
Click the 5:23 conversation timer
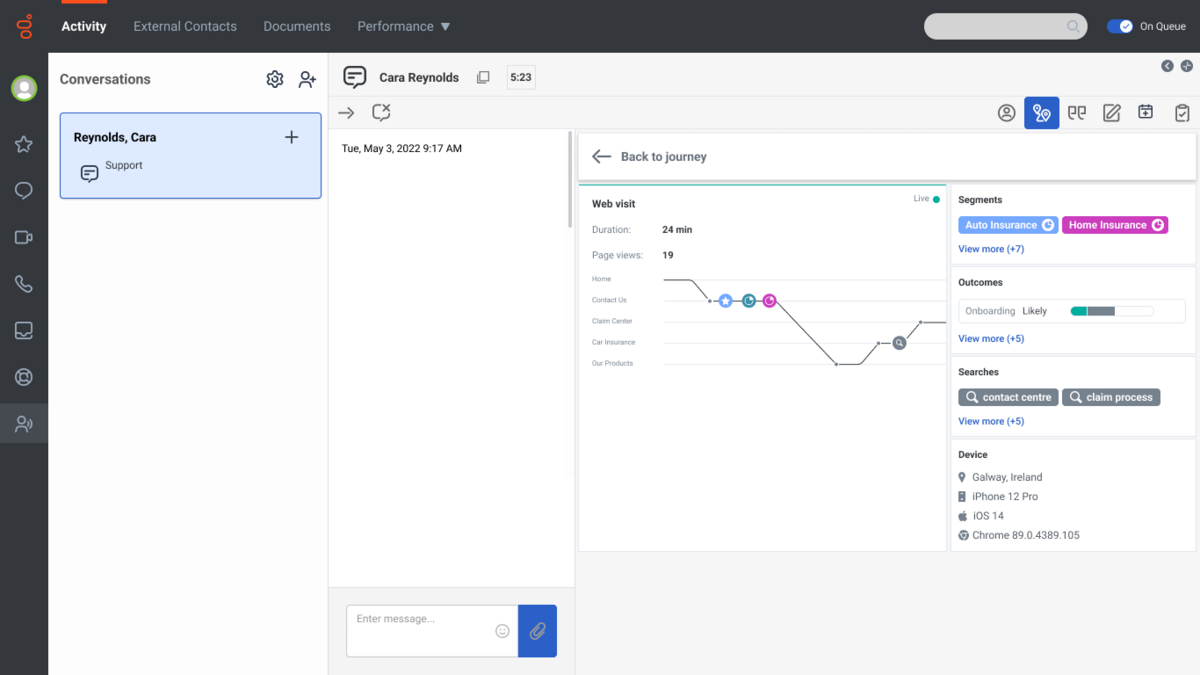click(521, 77)
